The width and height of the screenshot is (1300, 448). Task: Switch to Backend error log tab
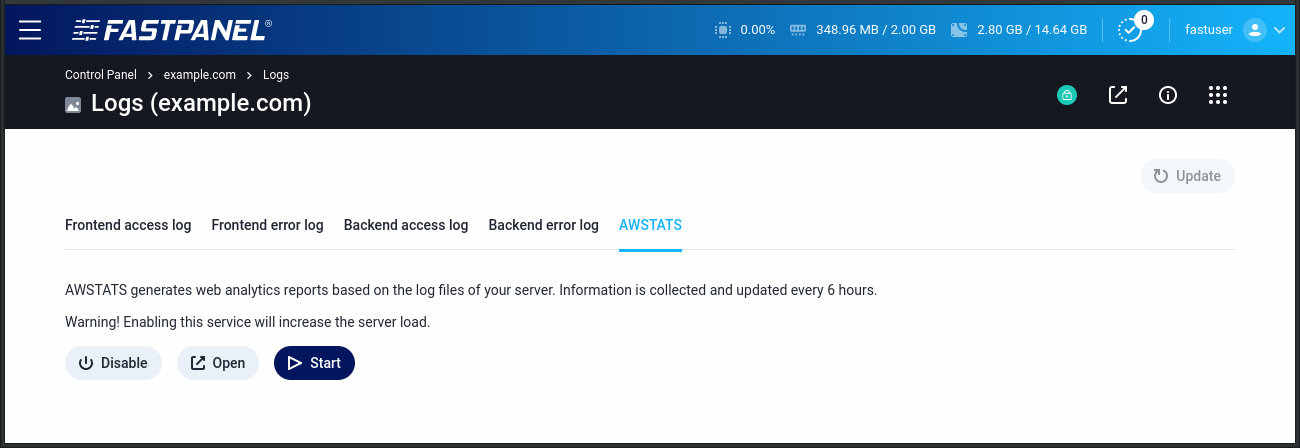click(x=543, y=225)
